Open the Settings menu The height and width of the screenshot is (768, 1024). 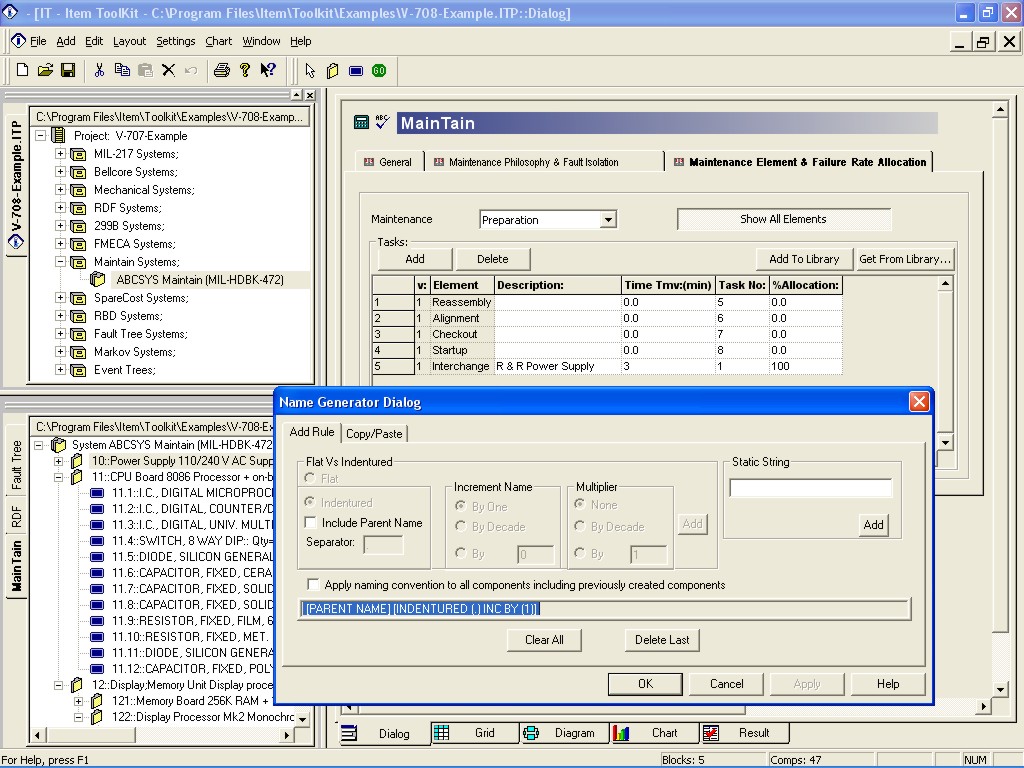175,41
